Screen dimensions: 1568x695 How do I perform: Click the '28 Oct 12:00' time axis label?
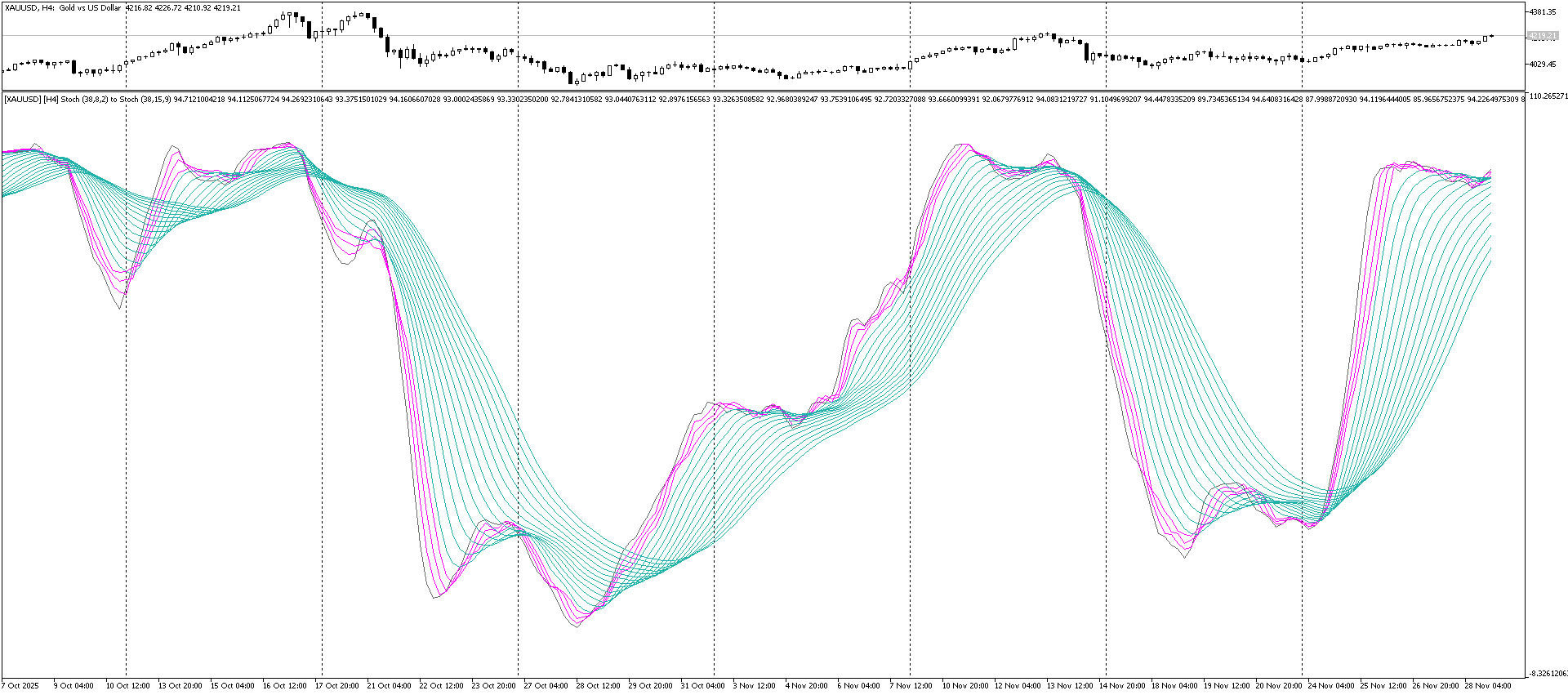599,686
